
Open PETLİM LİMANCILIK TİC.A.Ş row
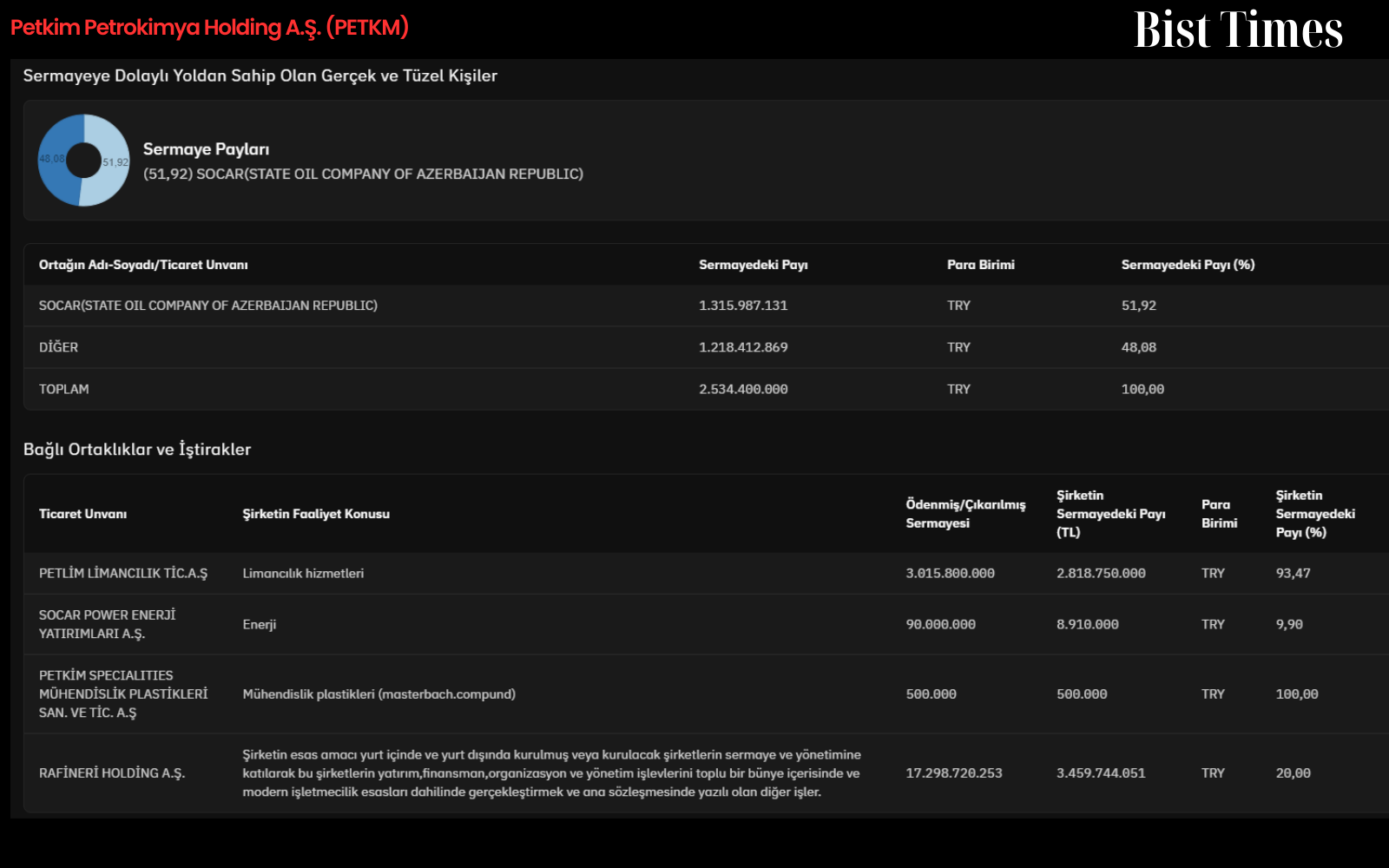(706, 574)
